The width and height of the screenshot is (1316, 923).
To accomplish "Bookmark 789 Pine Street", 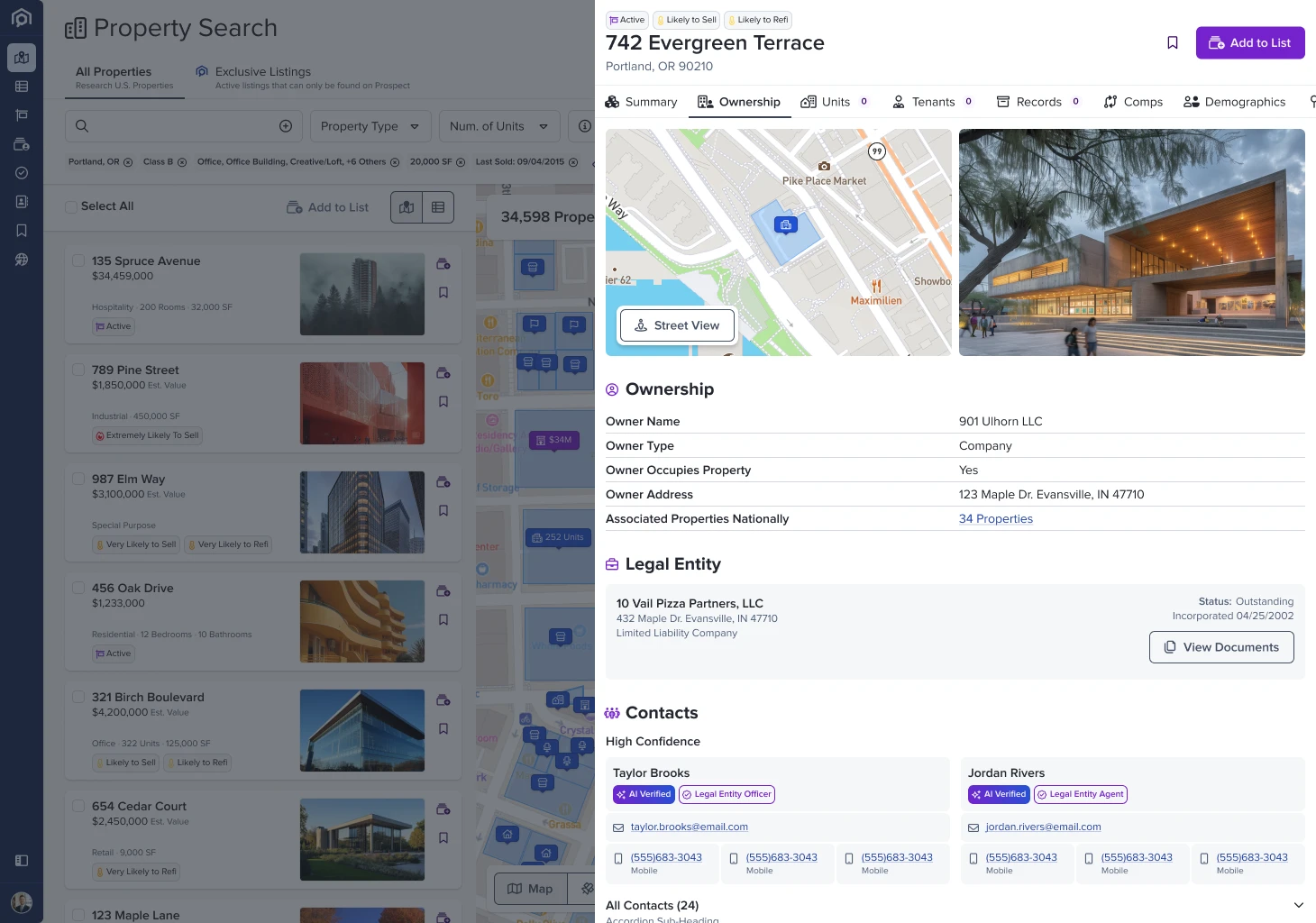I will pos(443,401).
